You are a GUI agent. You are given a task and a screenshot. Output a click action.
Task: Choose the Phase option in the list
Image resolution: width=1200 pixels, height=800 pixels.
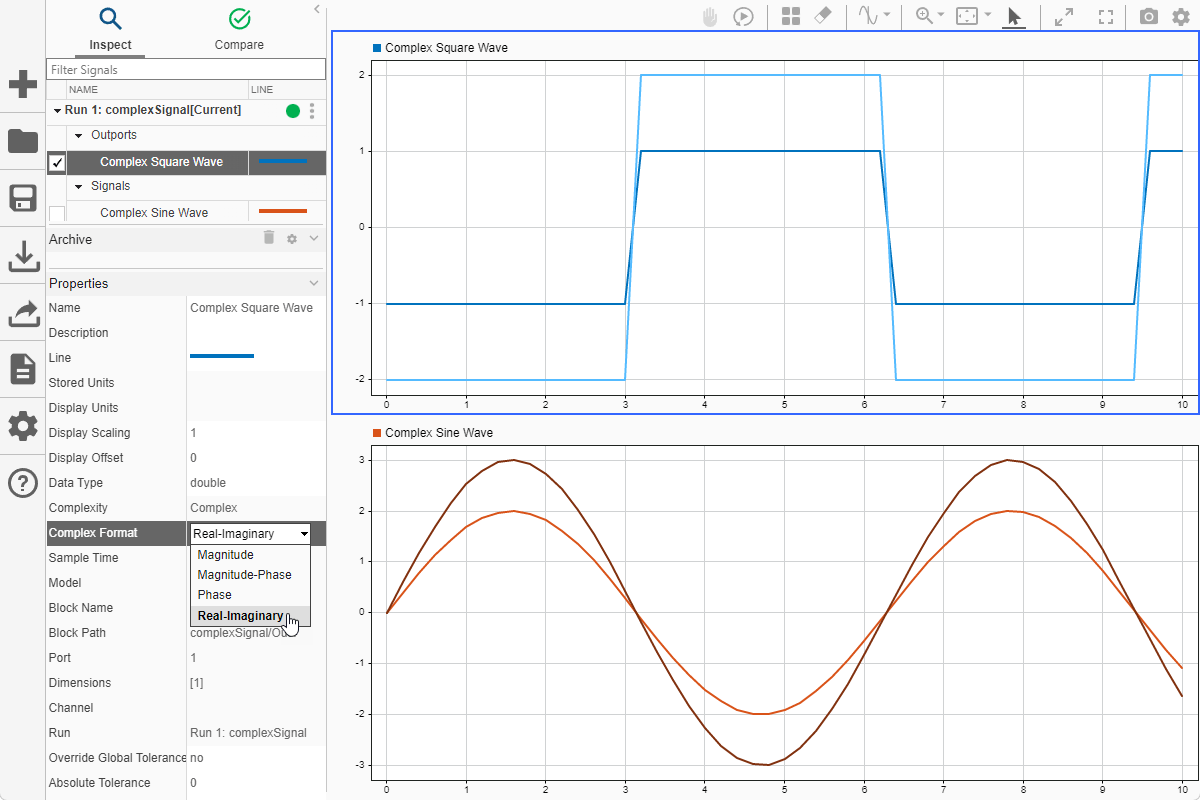(x=215, y=595)
